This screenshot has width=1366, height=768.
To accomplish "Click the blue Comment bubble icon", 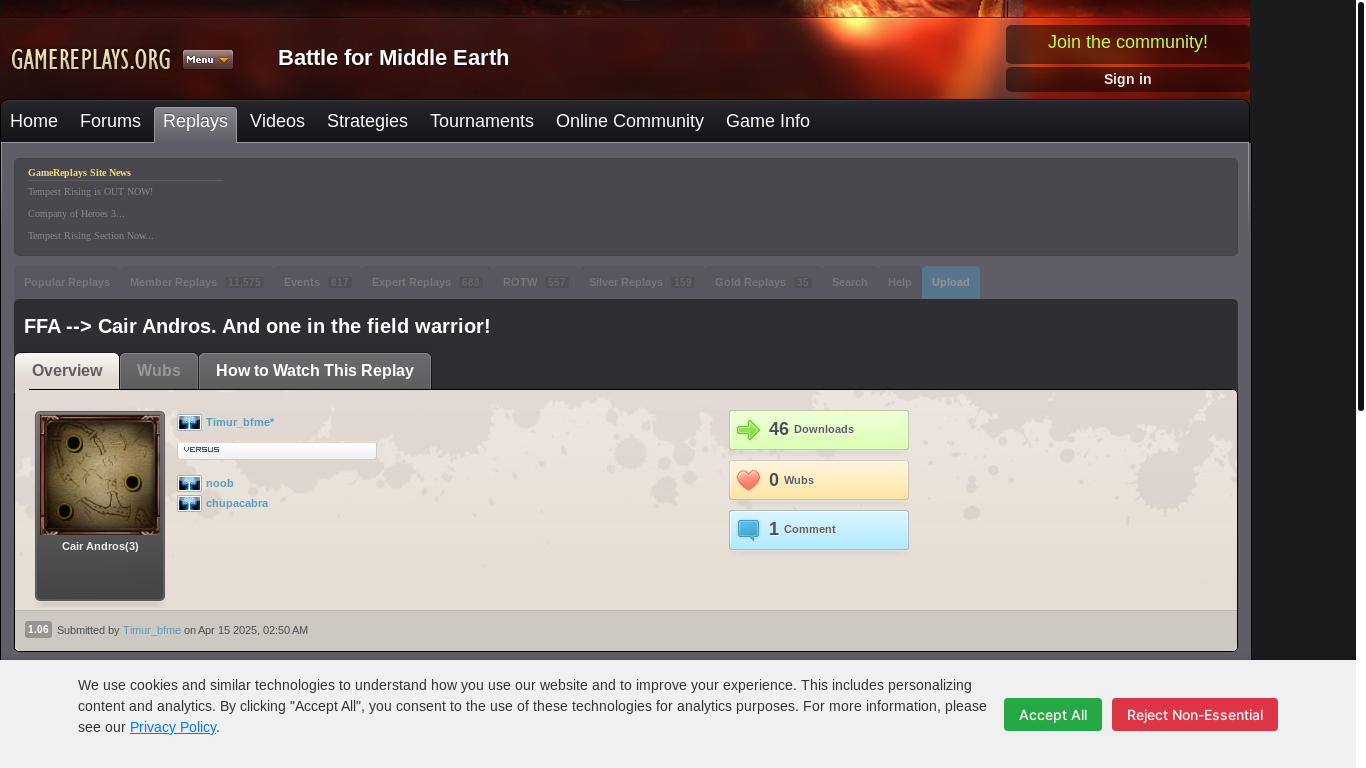I will pos(748,530).
